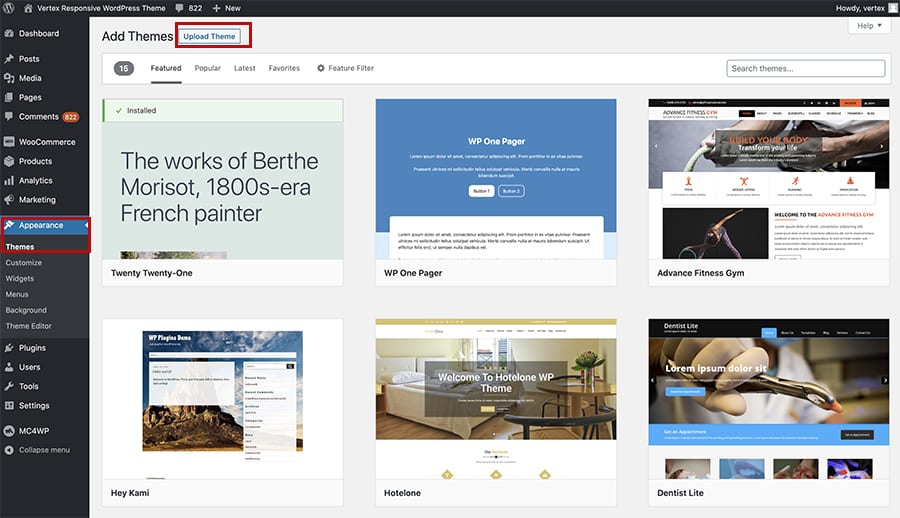This screenshot has height=518, width=900.
Task: Click the user avatar next to Howdy, vertex
Action: (894, 8)
